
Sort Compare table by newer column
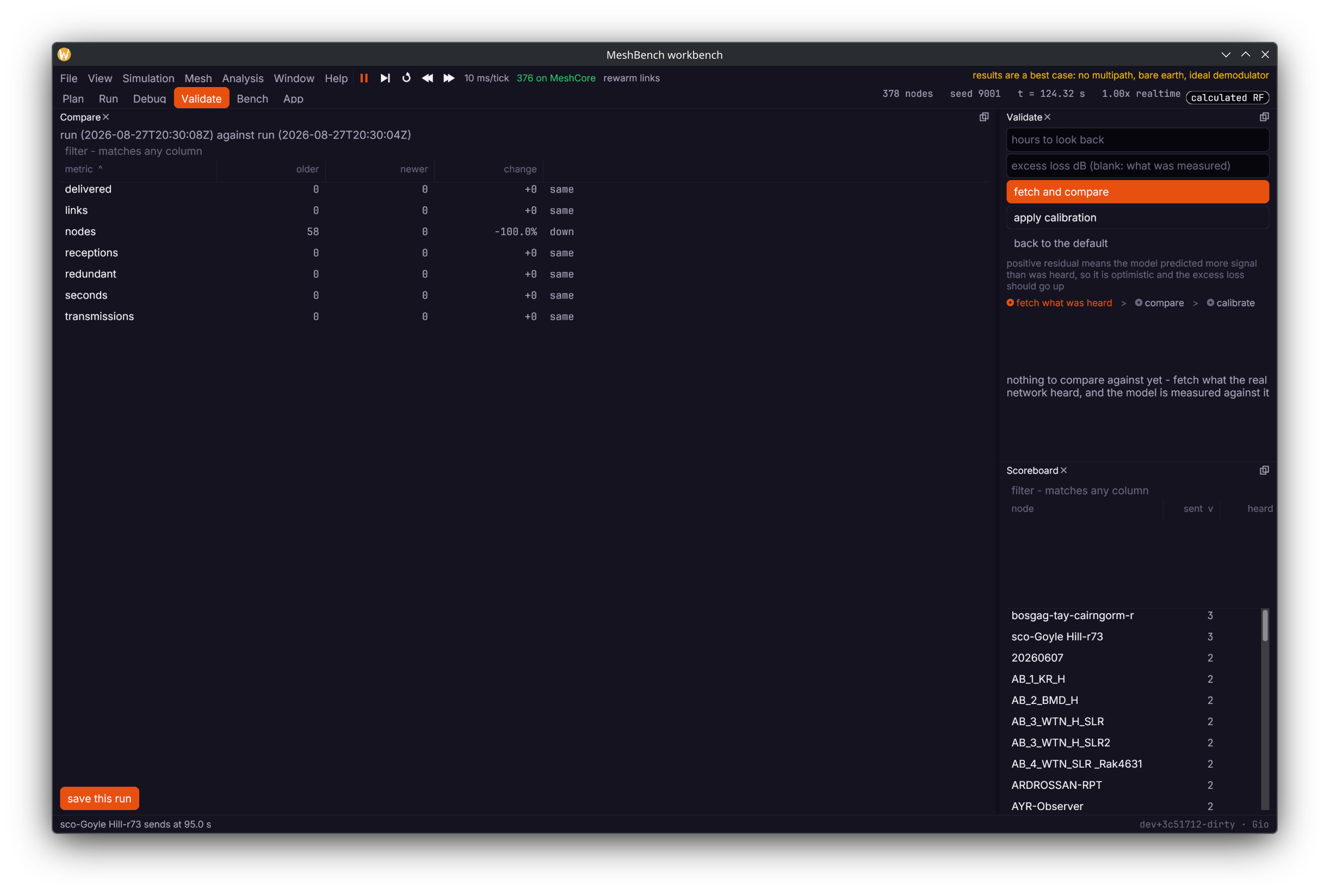coord(380,169)
